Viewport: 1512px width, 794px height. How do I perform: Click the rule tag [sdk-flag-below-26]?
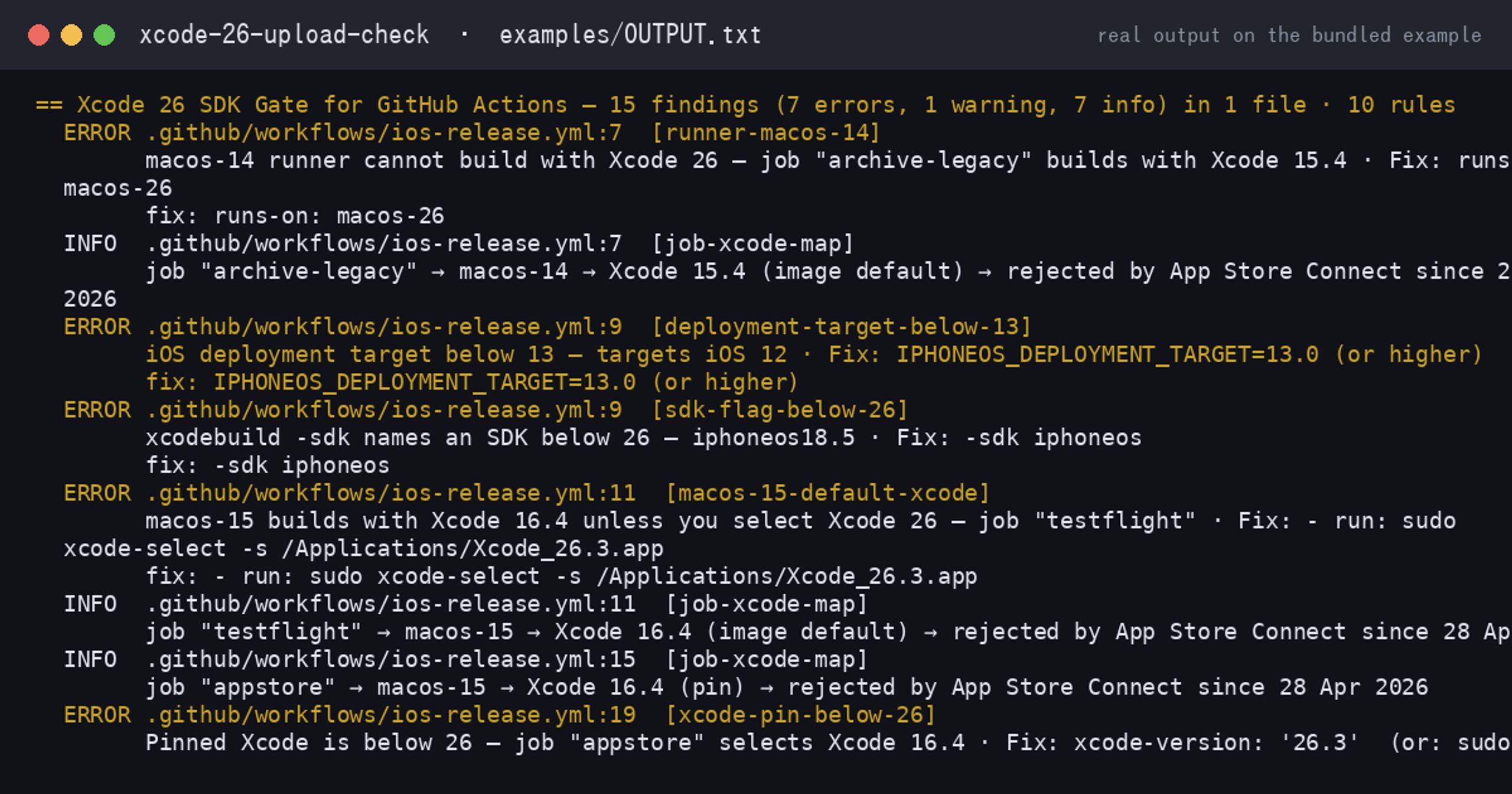tap(779, 410)
